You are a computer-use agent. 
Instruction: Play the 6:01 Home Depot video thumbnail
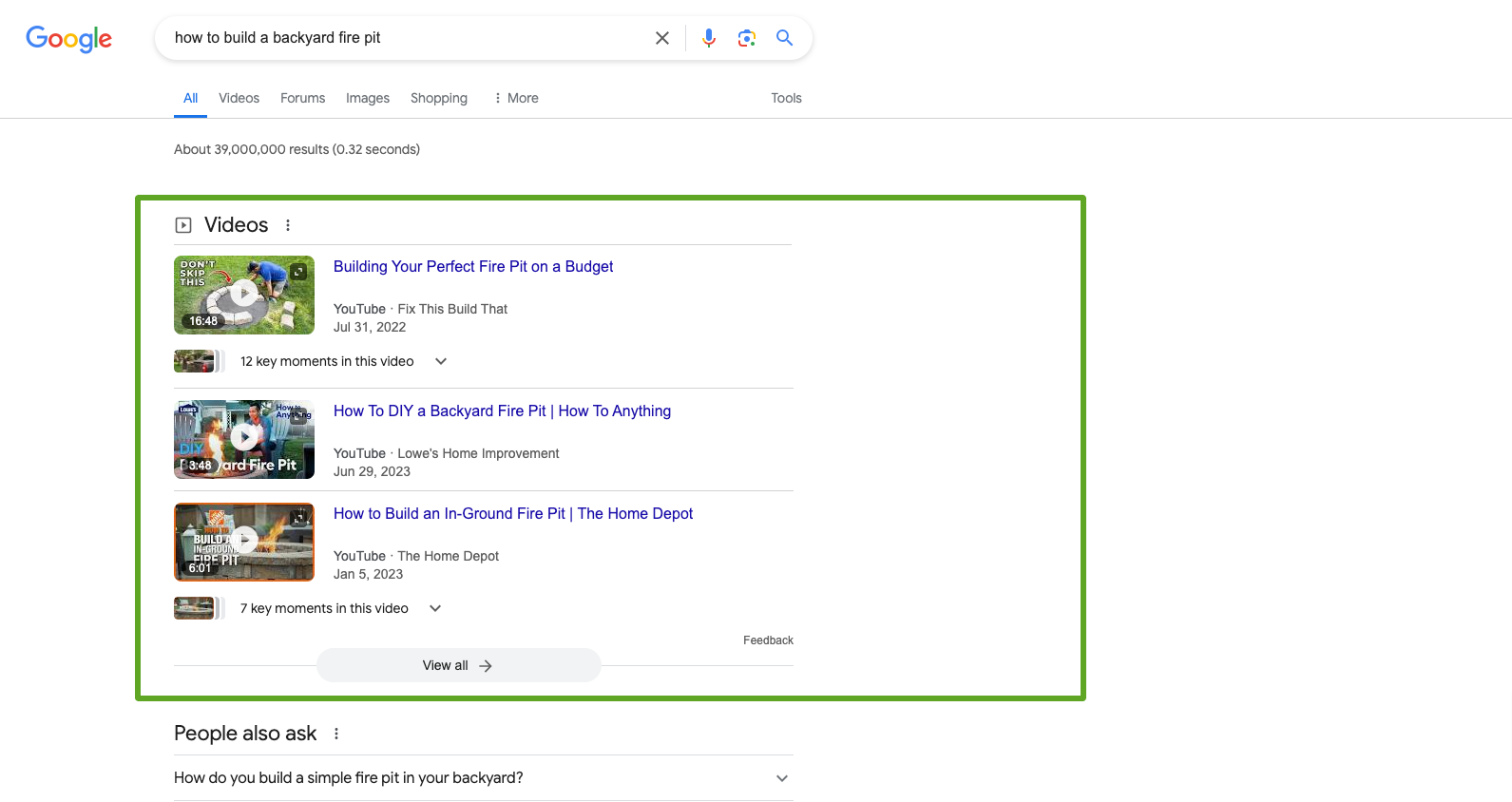[x=244, y=542]
